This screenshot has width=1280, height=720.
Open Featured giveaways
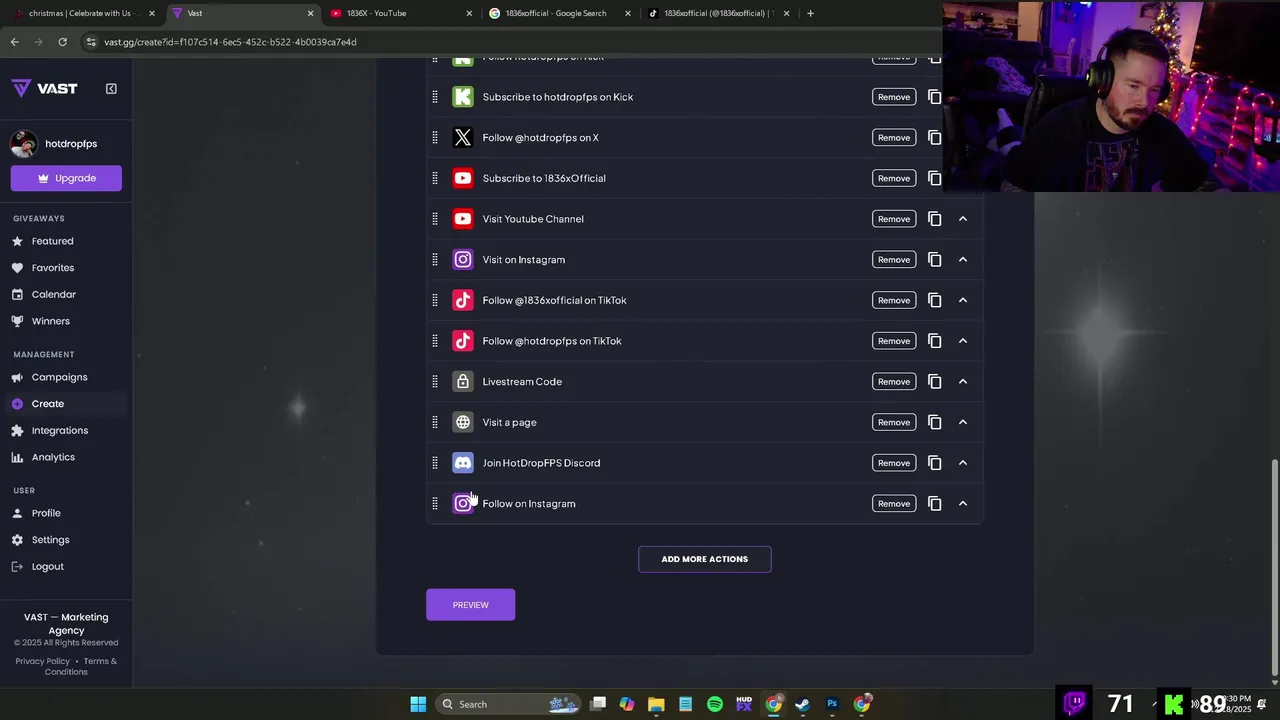[52, 241]
